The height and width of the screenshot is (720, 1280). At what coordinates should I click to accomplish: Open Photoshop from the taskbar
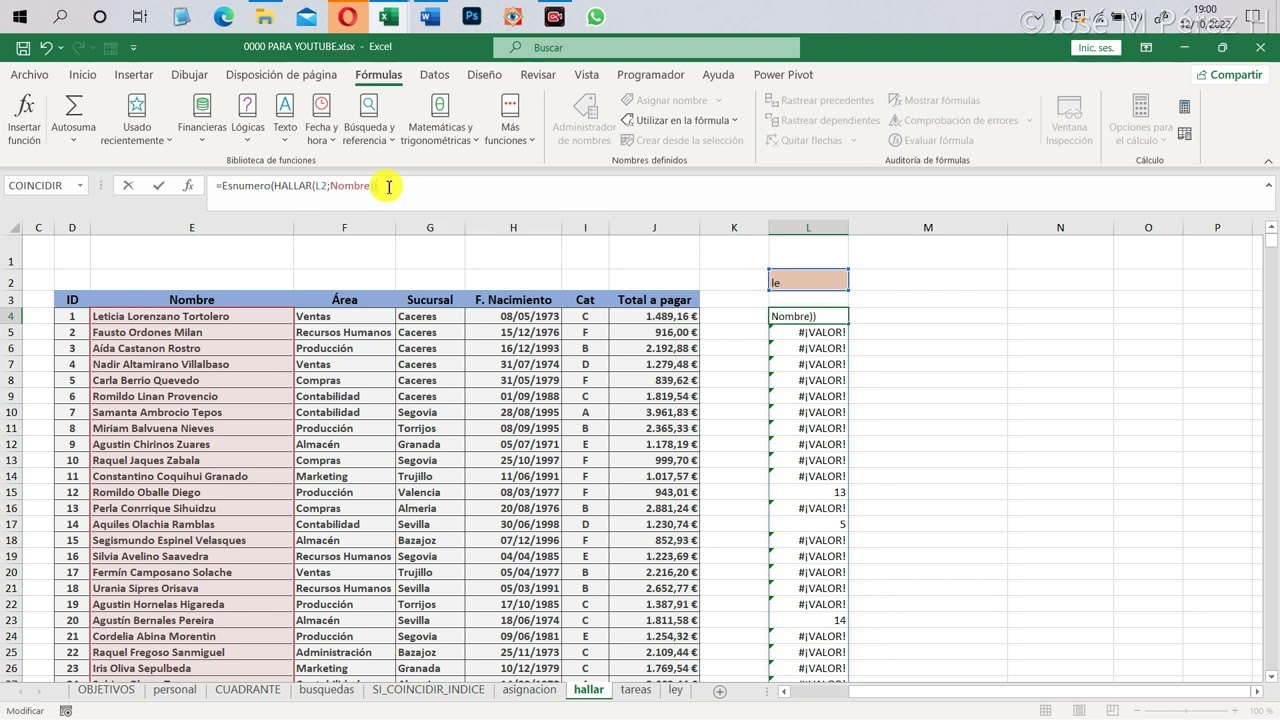click(471, 17)
